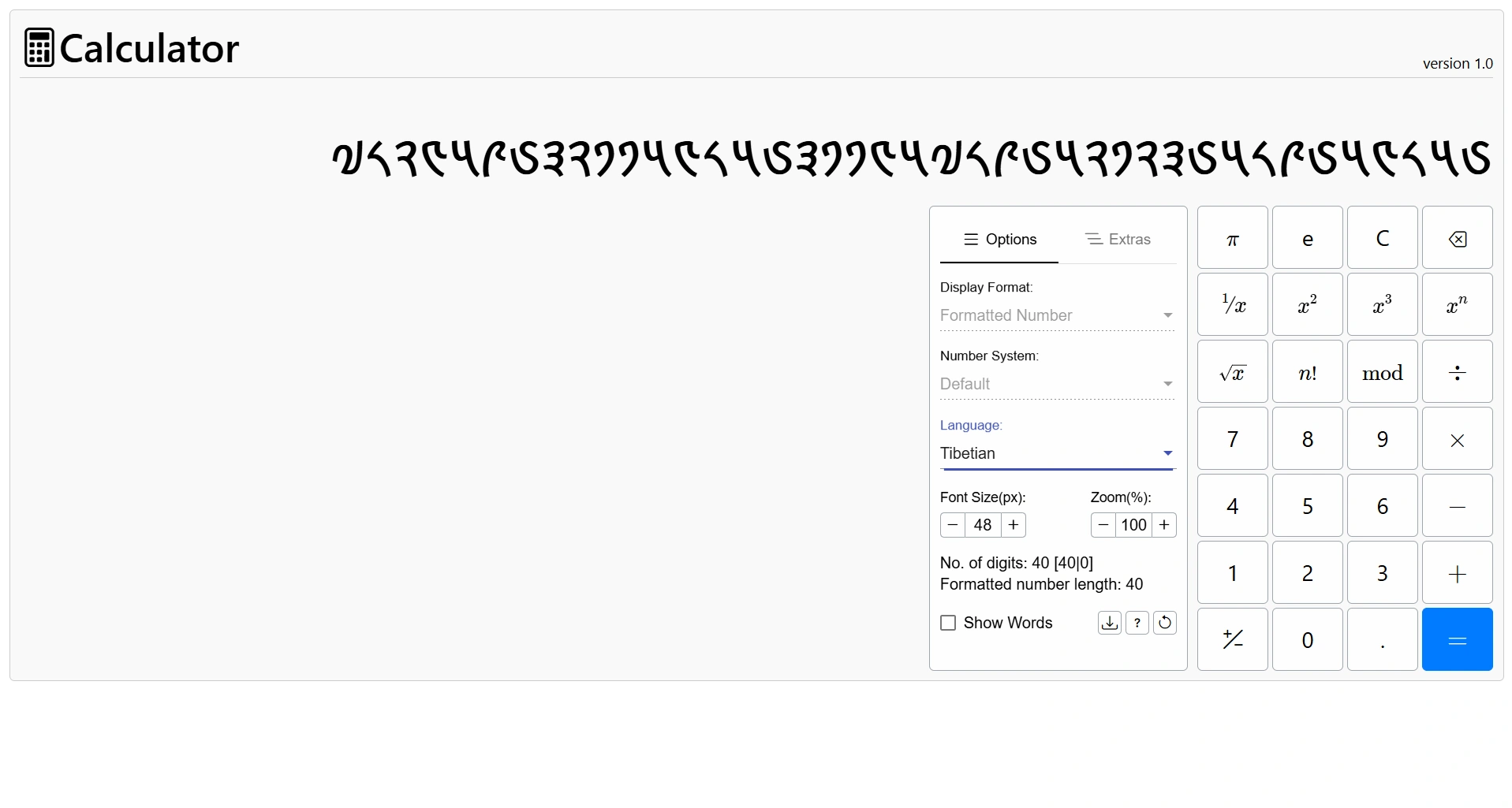
Task: Decrease the zoom percentage
Action: tap(1103, 525)
